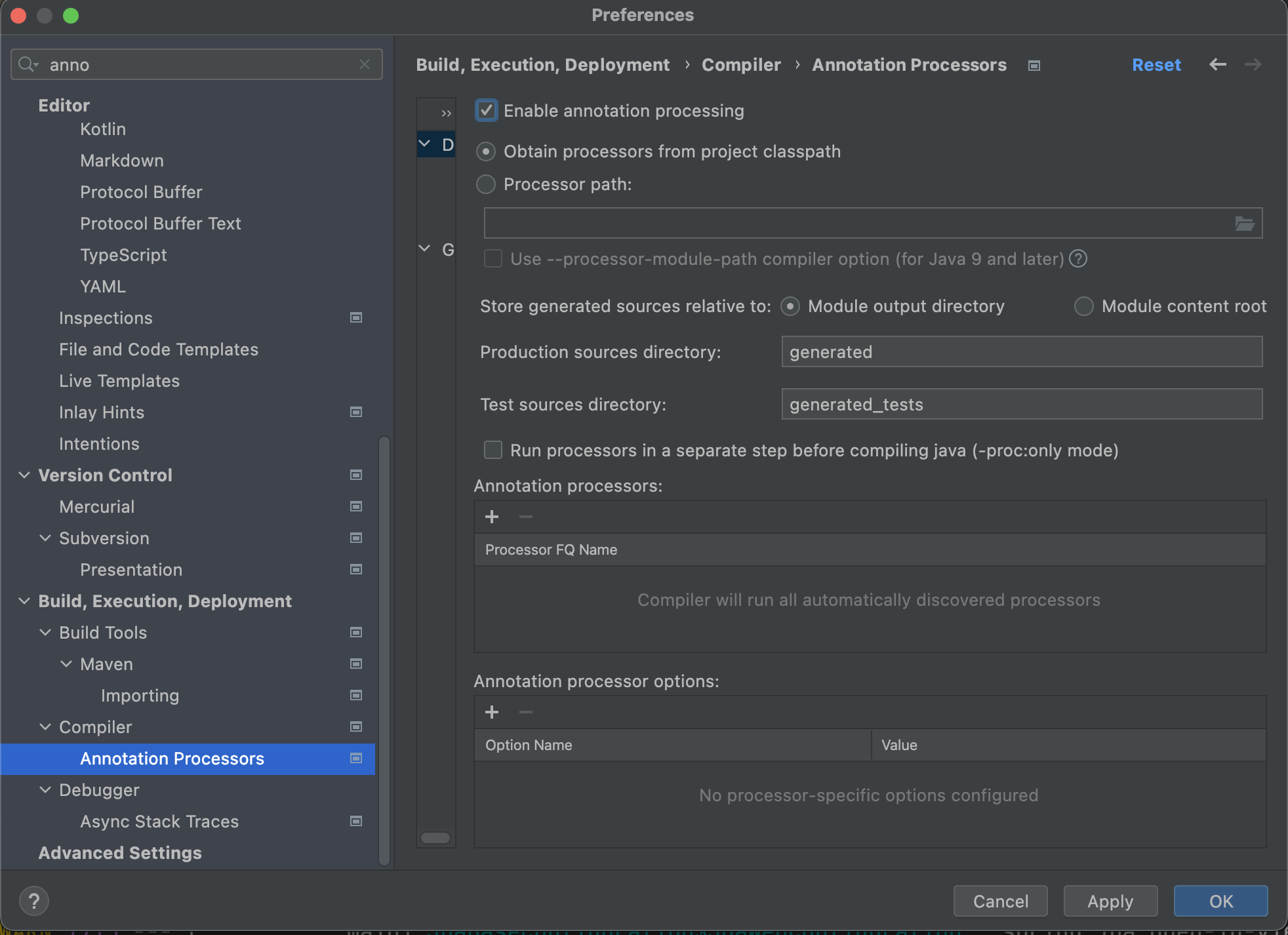Click the double-chevron expand icon in the profiles panel
The height and width of the screenshot is (935, 1288).
(x=447, y=113)
